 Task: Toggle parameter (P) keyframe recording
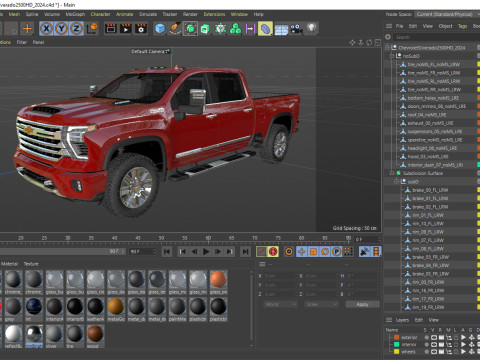[x=337, y=251]
